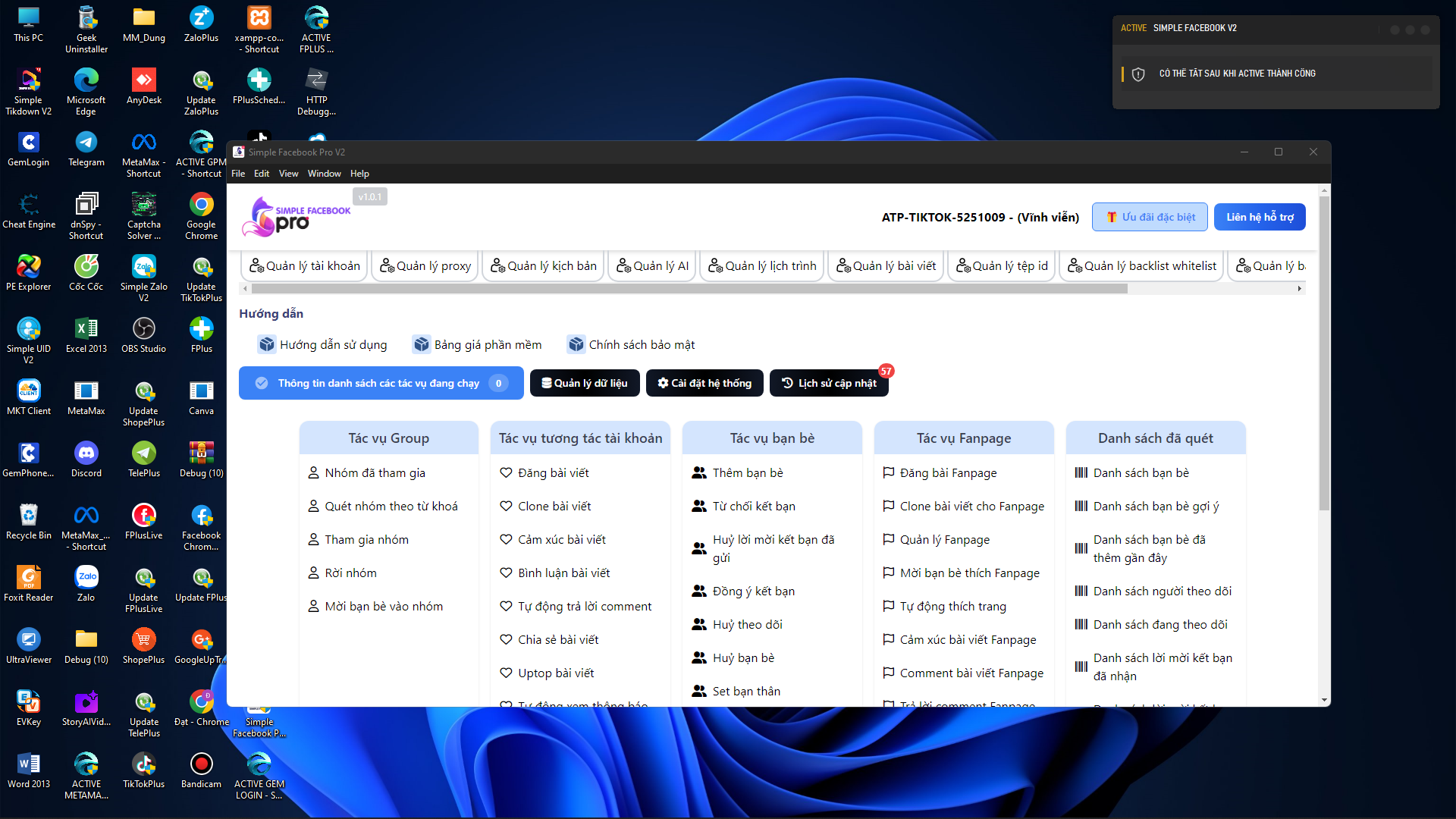
Task: Select the This PC desktop icon
Action: point(29,24)
